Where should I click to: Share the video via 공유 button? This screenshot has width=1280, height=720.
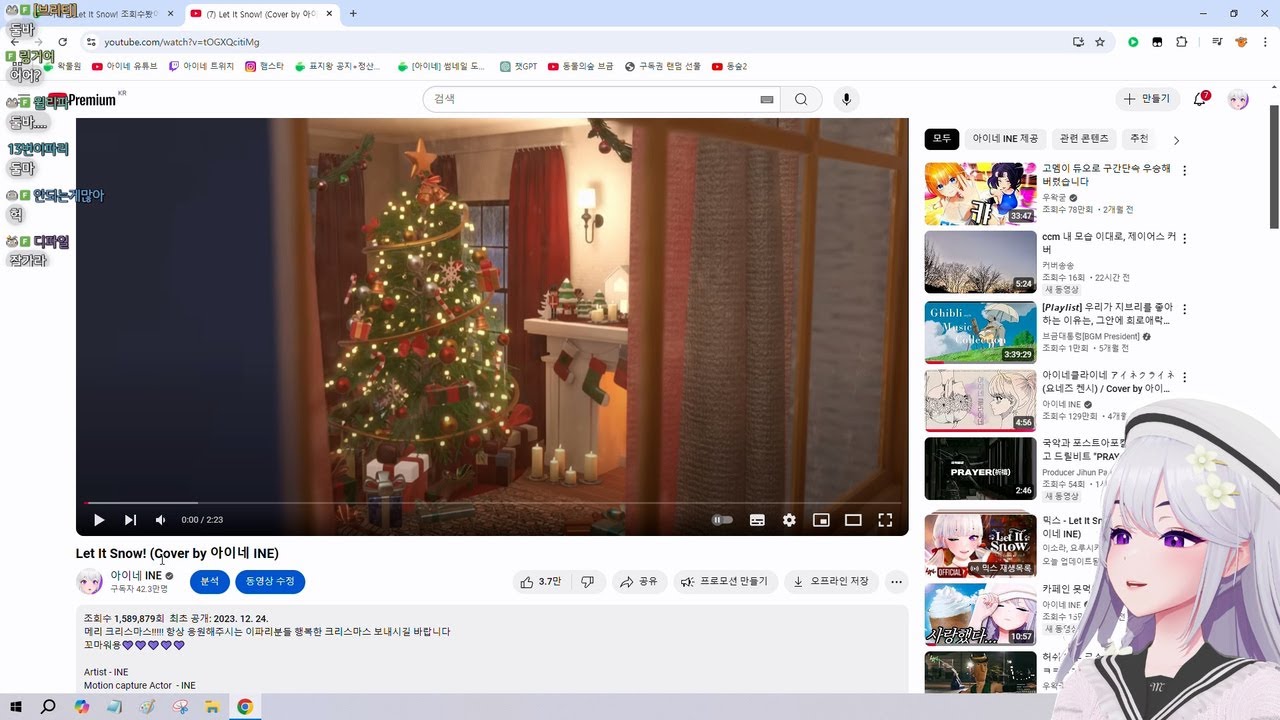[638, 581]
